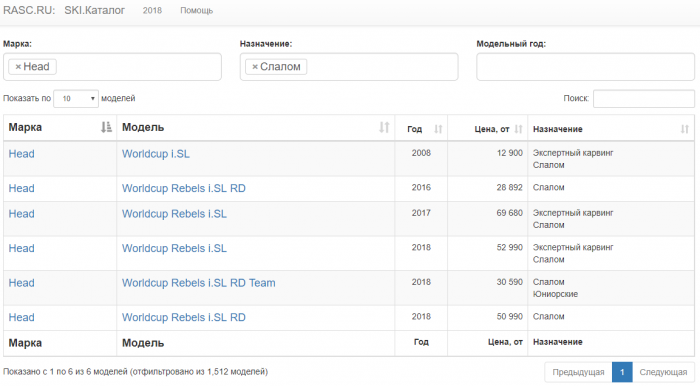Open Worldcup Rebels i.SL 2017 model link

[174, 214]
